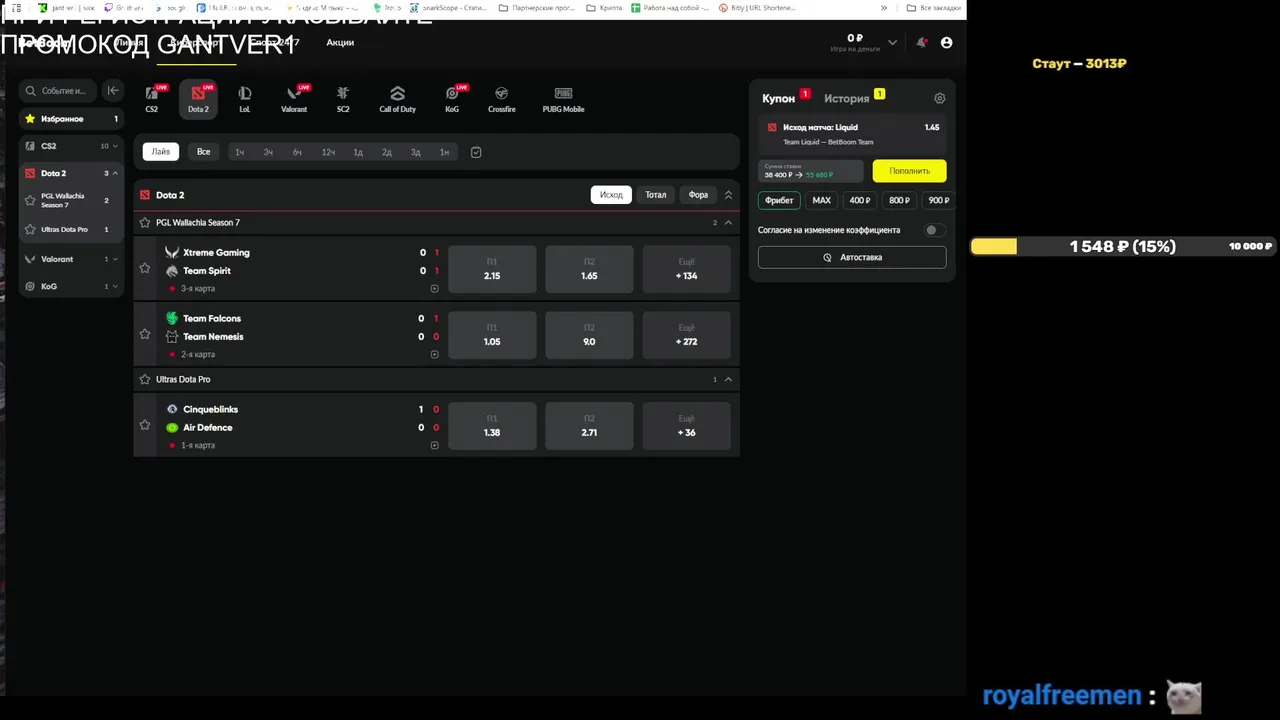
Task: Enable the Все filter
Action: coord(204,152)
